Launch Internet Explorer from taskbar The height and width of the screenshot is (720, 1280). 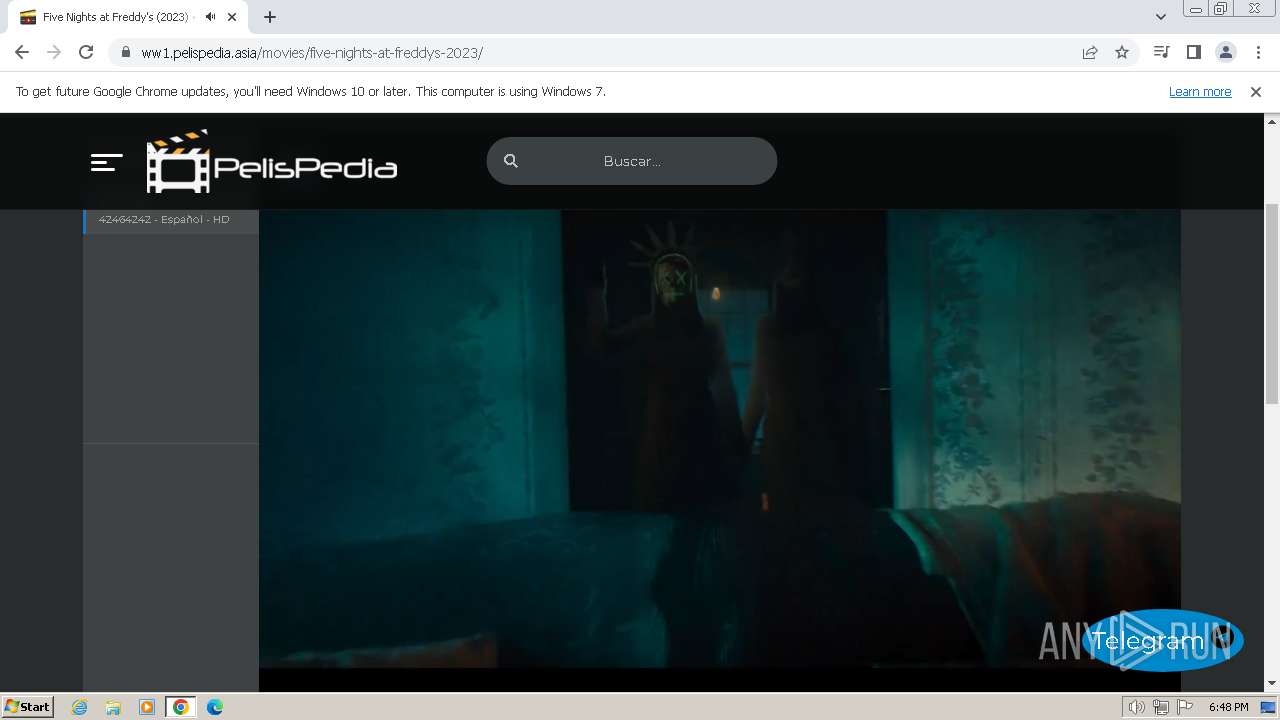point(80,707)
